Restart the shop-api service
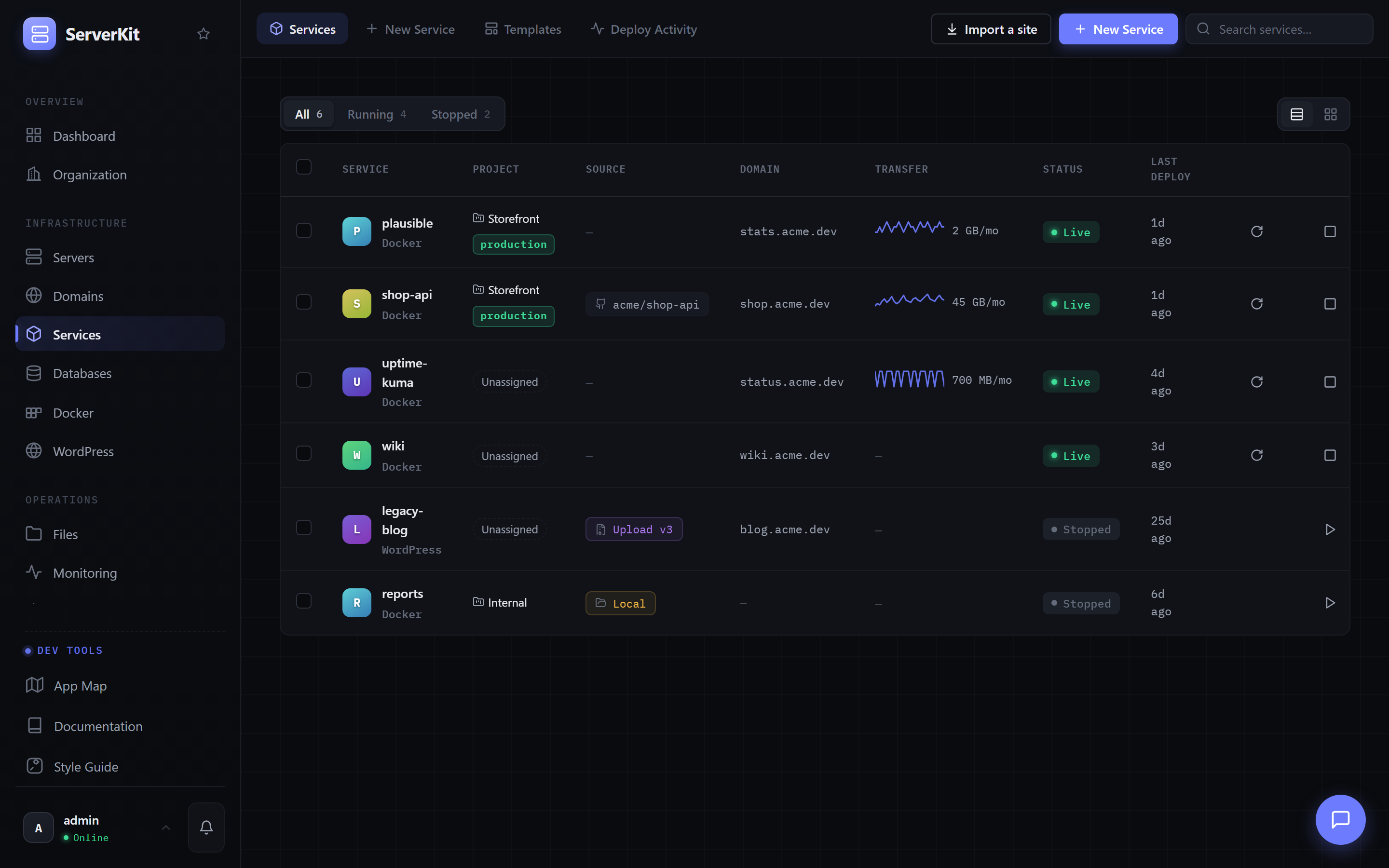1389x868 pixels. [1256, 304]
